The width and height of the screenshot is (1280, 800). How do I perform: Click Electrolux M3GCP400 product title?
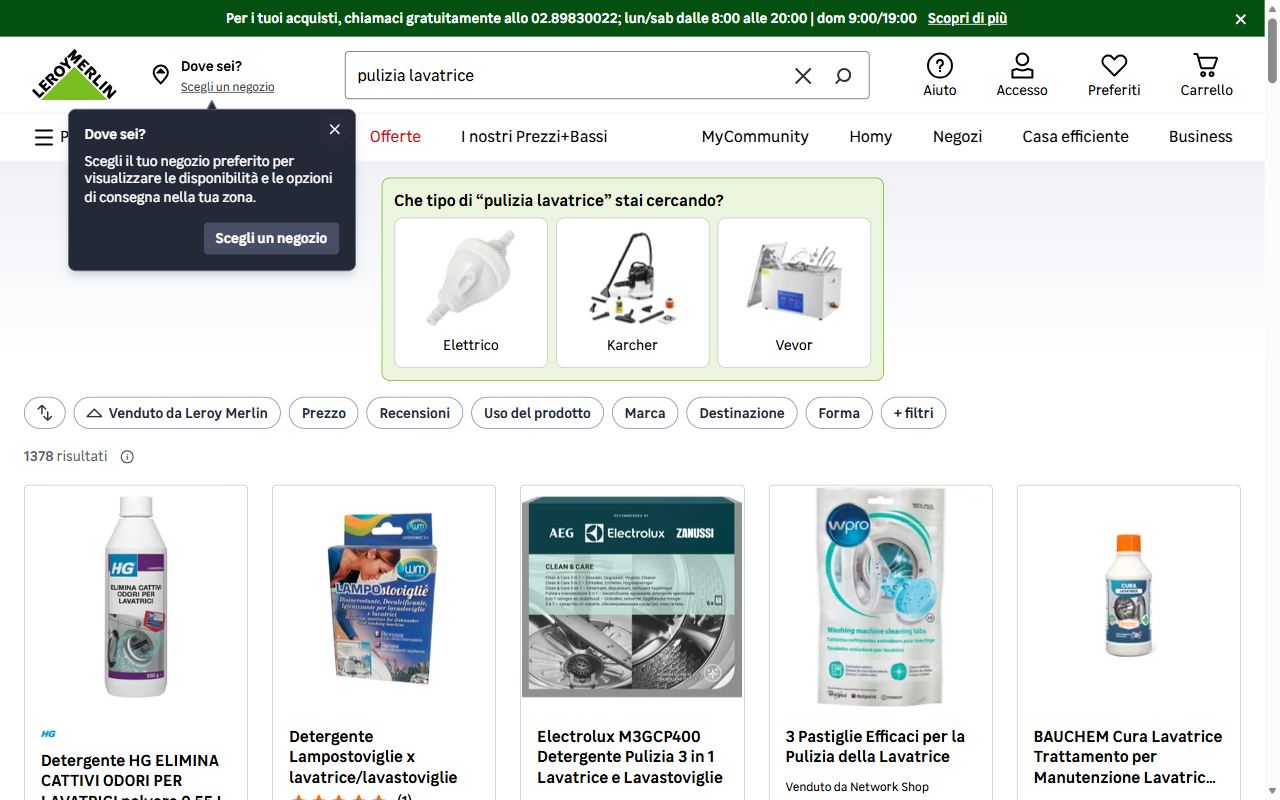coord(630,757)
